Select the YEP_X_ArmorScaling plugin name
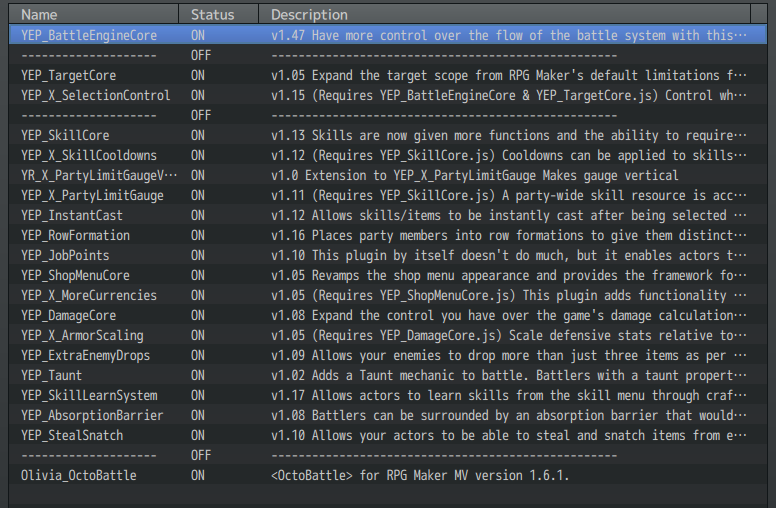The height and width of the screenshot is (508, 776). (x=82, y=335)
